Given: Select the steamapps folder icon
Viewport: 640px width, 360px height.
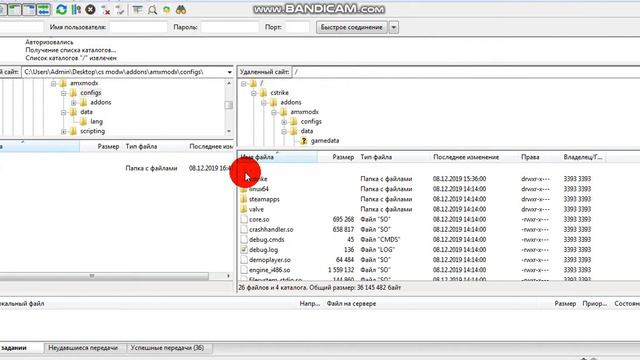Looking at the screenshot, I should [244, 199].
